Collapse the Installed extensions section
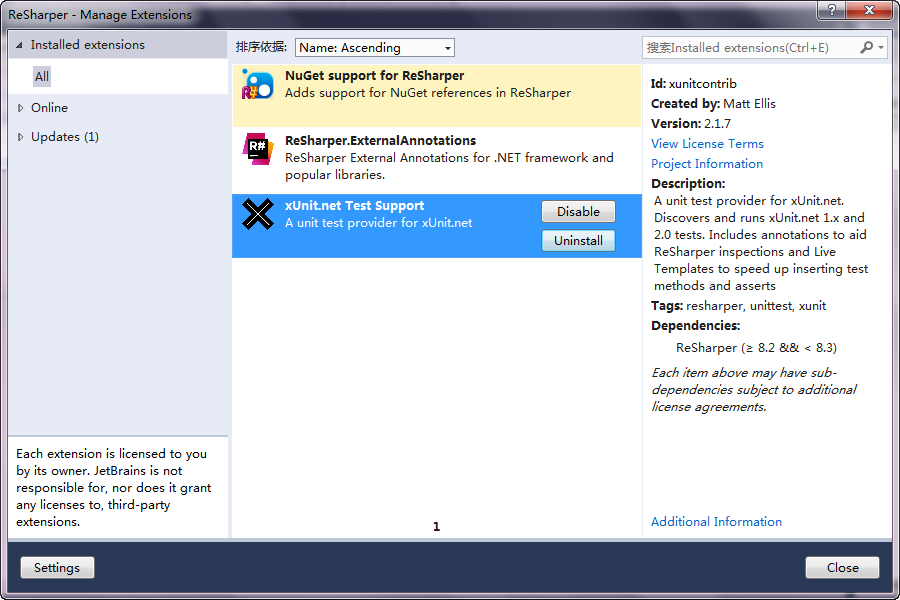The height and width of the screenshot is (600, 900). point(20,45)
